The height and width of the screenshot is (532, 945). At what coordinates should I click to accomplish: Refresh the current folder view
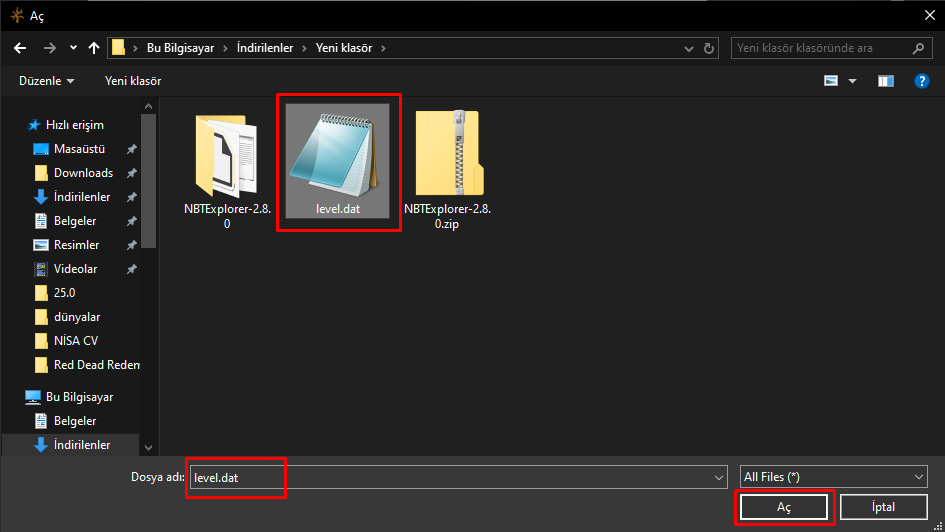[x=709, y=48]
